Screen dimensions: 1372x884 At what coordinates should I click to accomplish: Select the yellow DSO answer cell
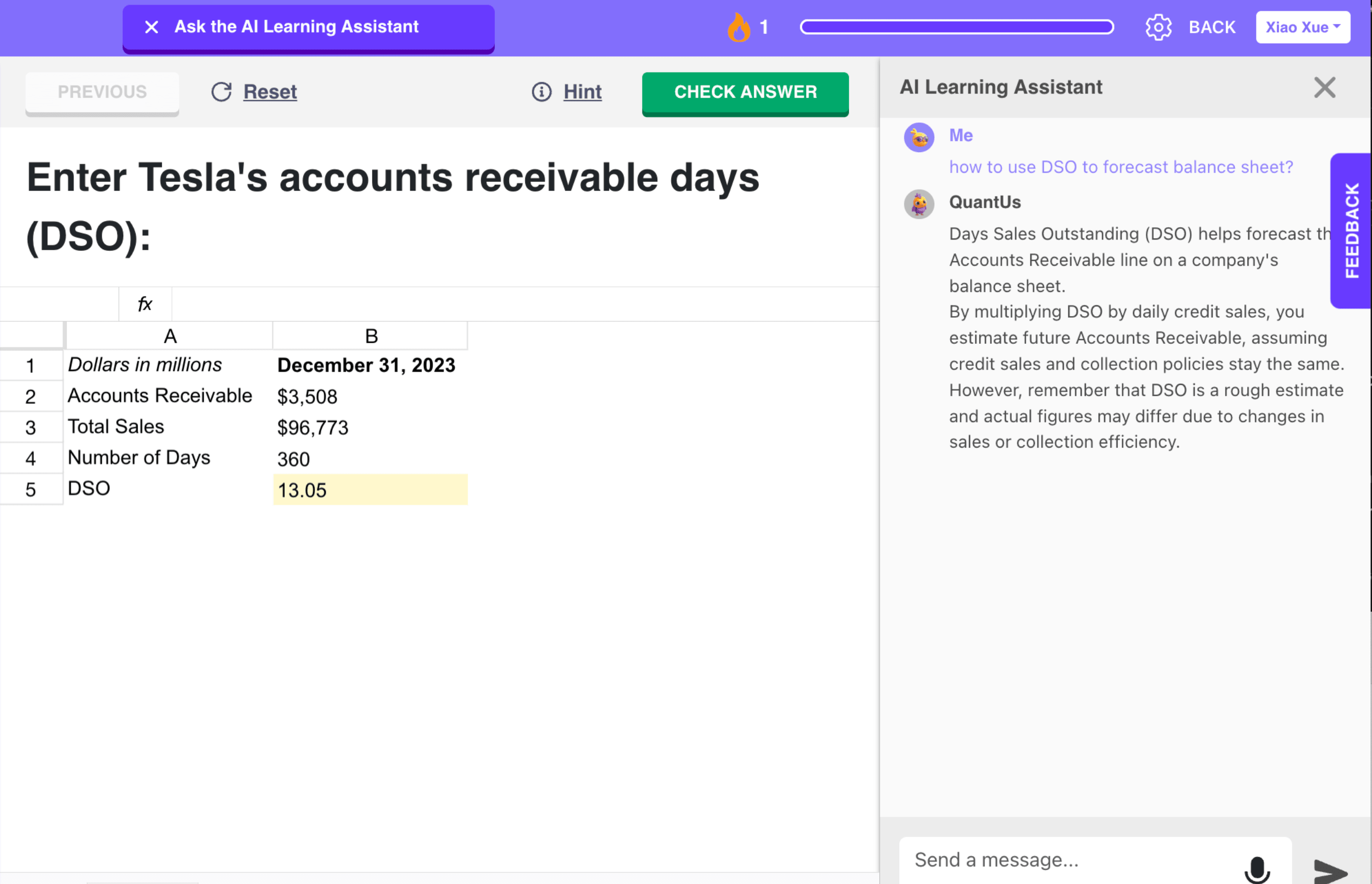click(x=370, y=490)
